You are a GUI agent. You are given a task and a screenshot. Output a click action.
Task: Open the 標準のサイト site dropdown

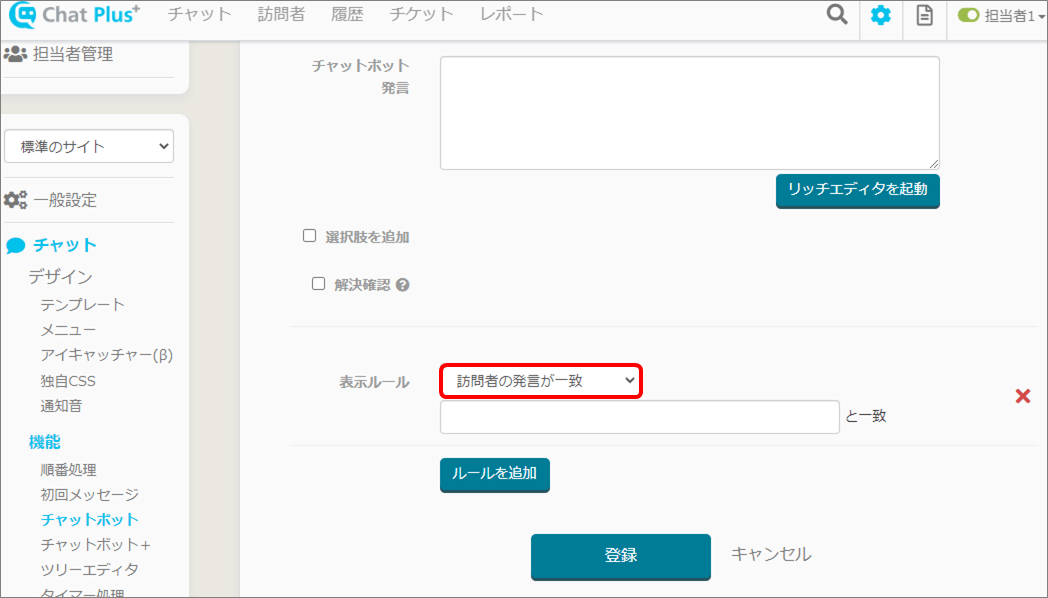pos(89,146)
